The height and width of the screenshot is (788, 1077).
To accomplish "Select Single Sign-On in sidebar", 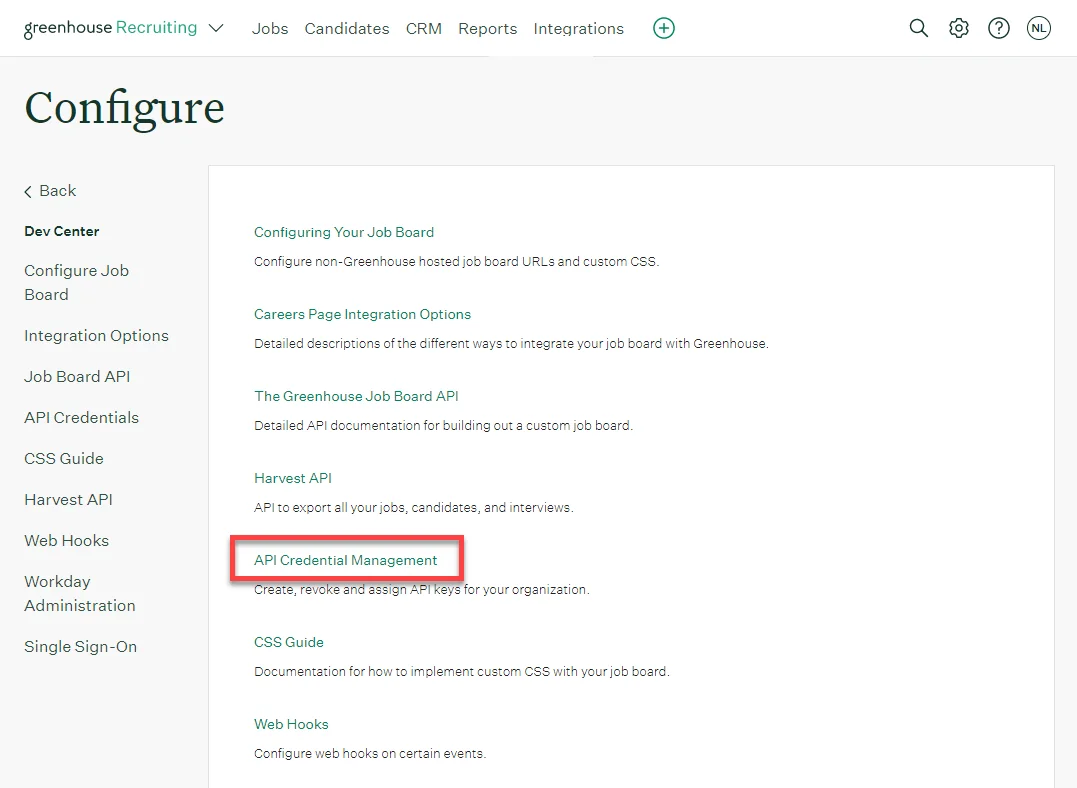I will point(80,647).
